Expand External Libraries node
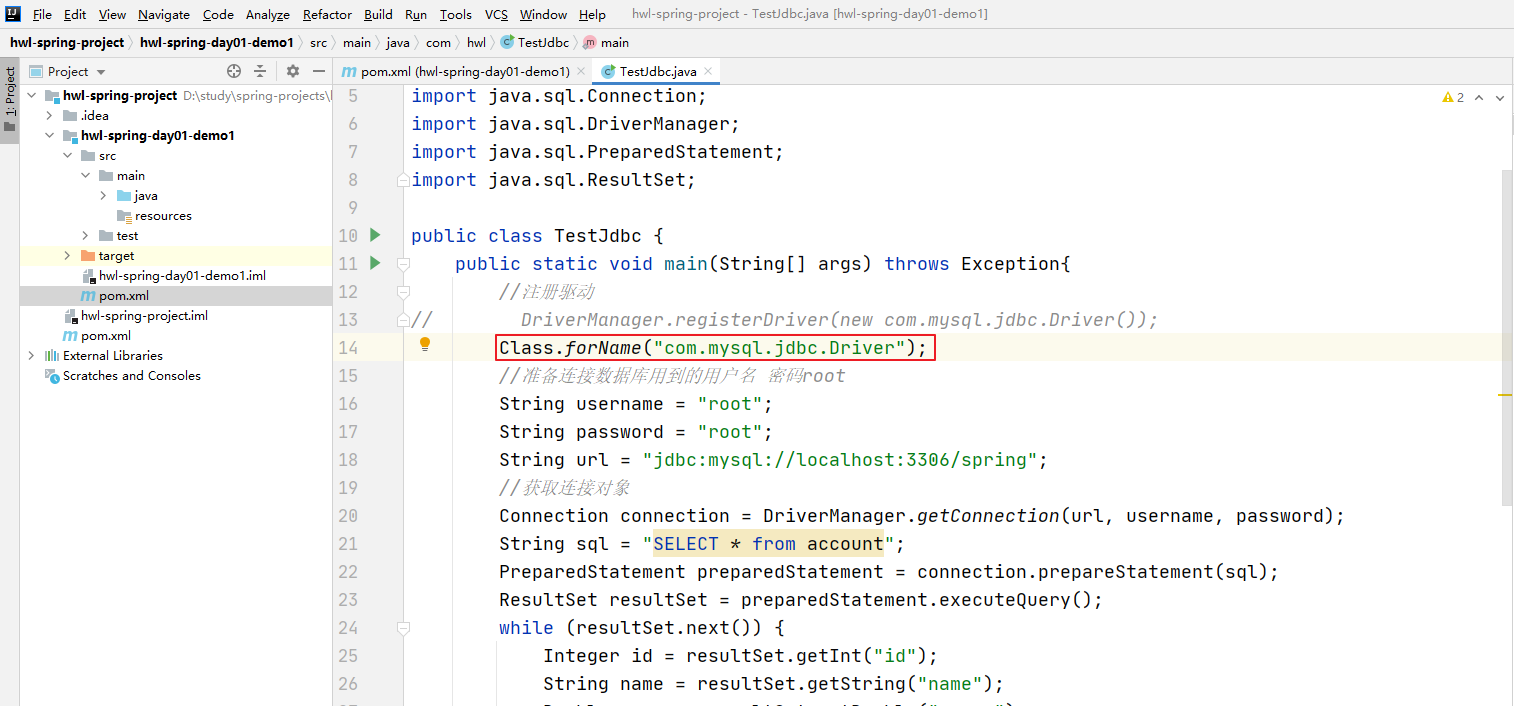The height and width of the screenshot is (706, 1514). tap(31, 356)
